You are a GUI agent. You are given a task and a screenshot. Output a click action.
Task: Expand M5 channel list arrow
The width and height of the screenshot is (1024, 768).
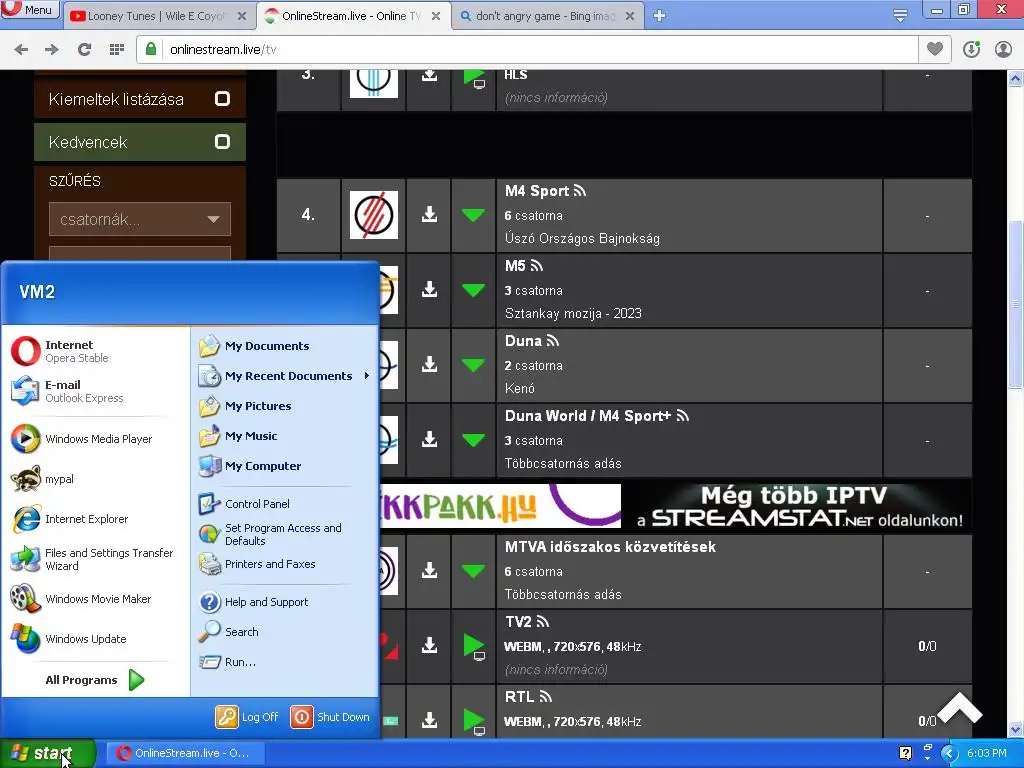pos(473,290)
